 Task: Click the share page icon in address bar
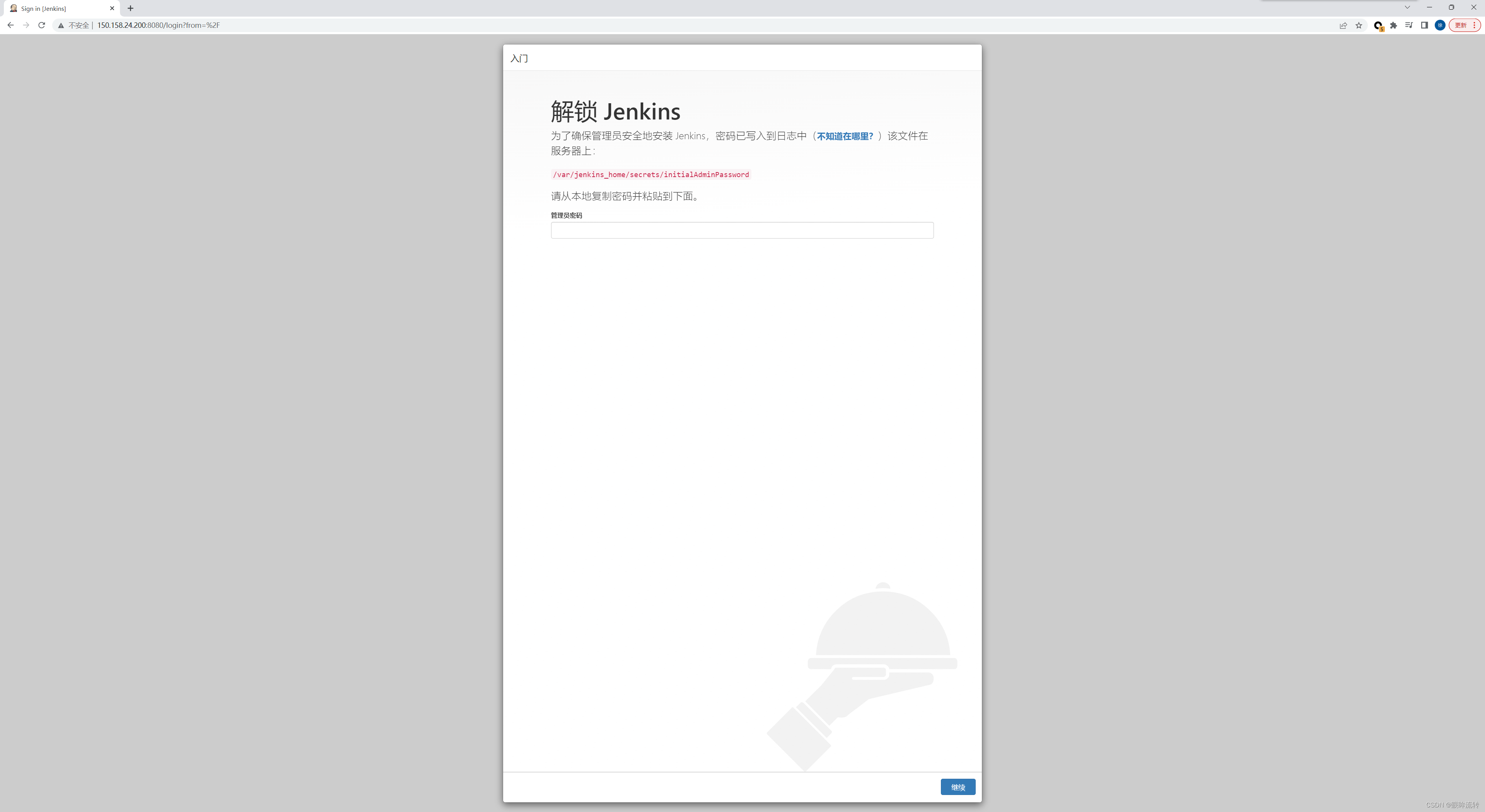1343,26
